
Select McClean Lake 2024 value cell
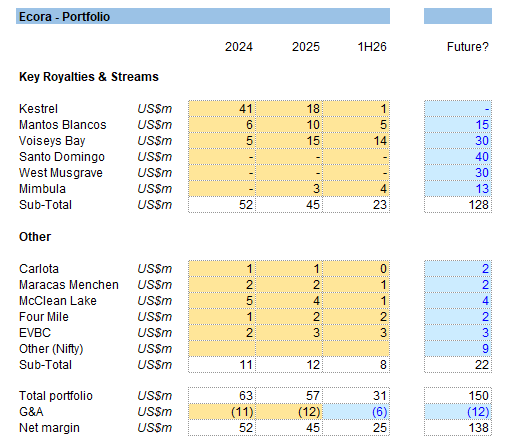222,301
